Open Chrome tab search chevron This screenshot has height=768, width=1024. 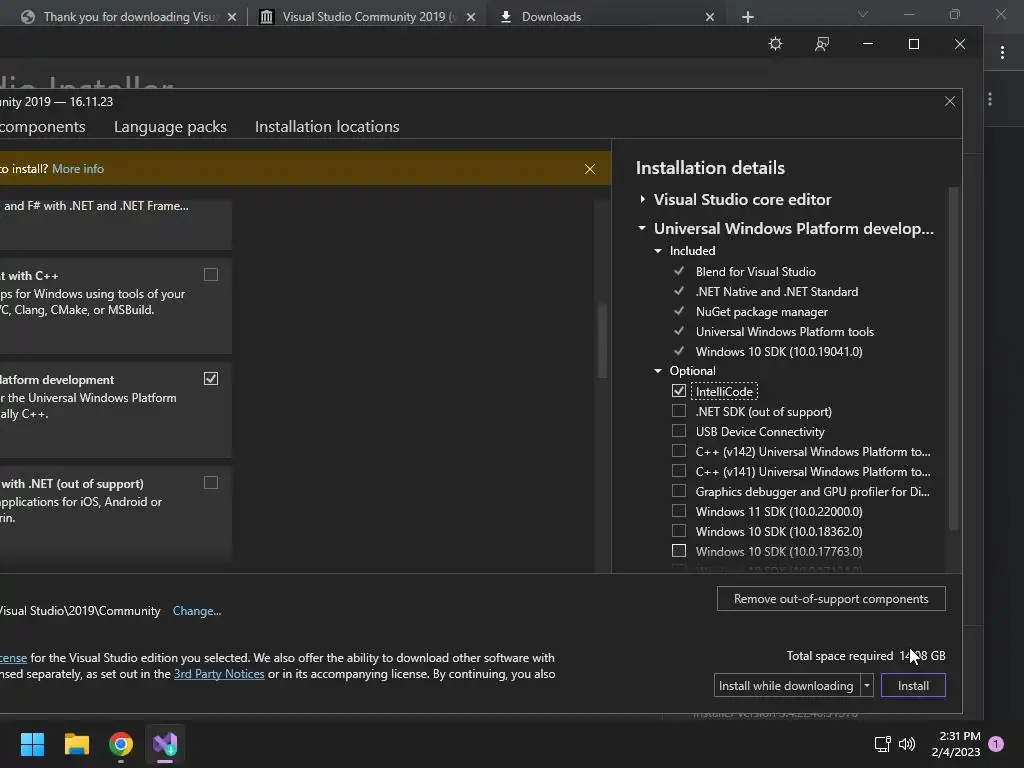coord(863,14)
